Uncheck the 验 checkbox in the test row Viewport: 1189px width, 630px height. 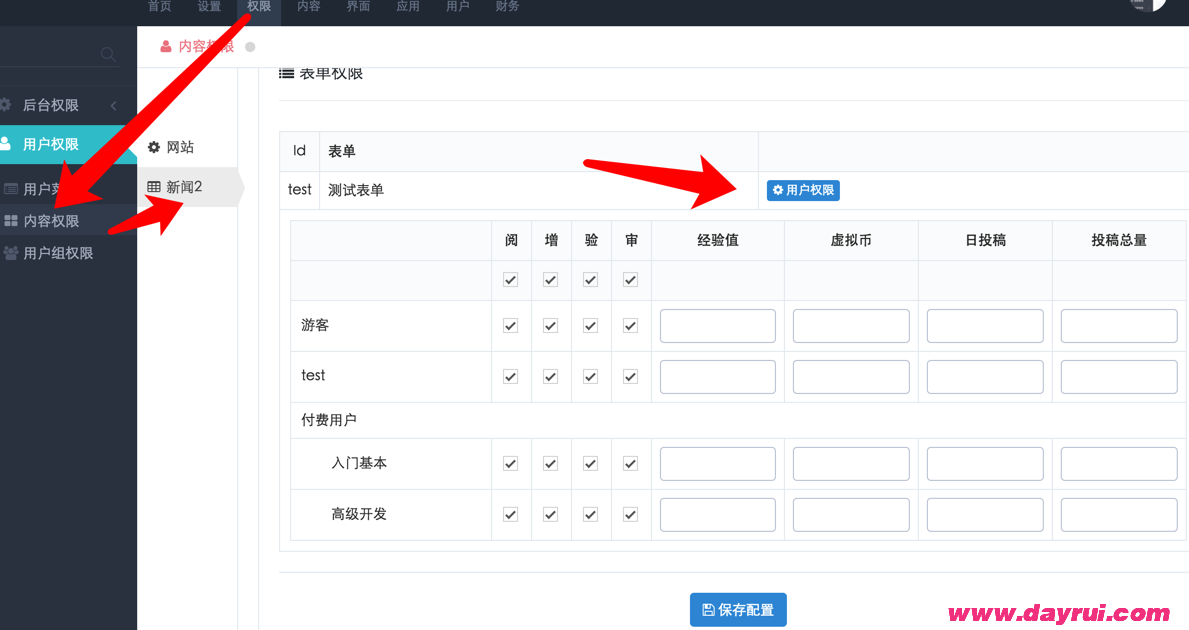[x=591, y=377]
